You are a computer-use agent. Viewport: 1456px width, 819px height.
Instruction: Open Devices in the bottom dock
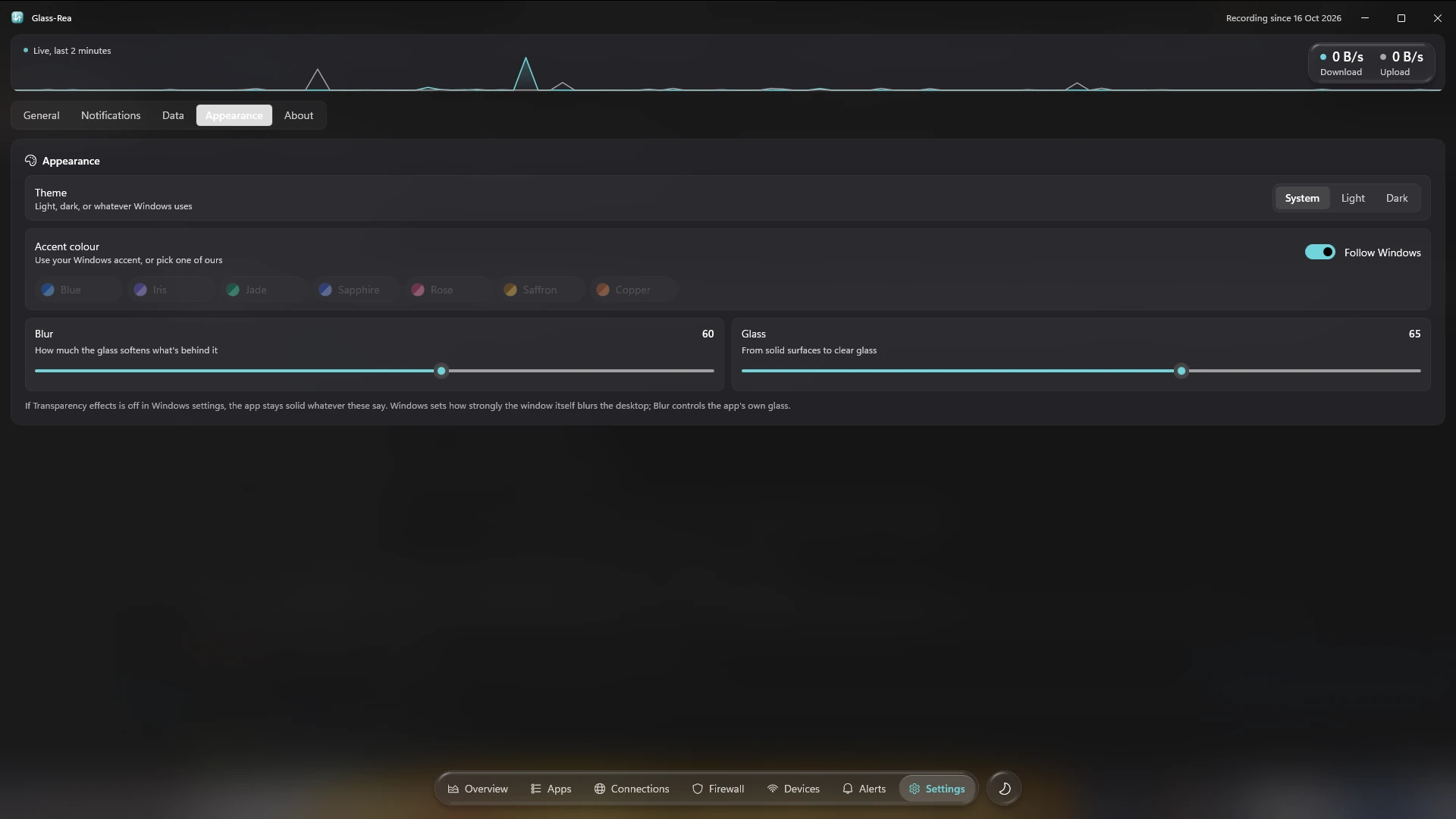(x=793, y=789)
